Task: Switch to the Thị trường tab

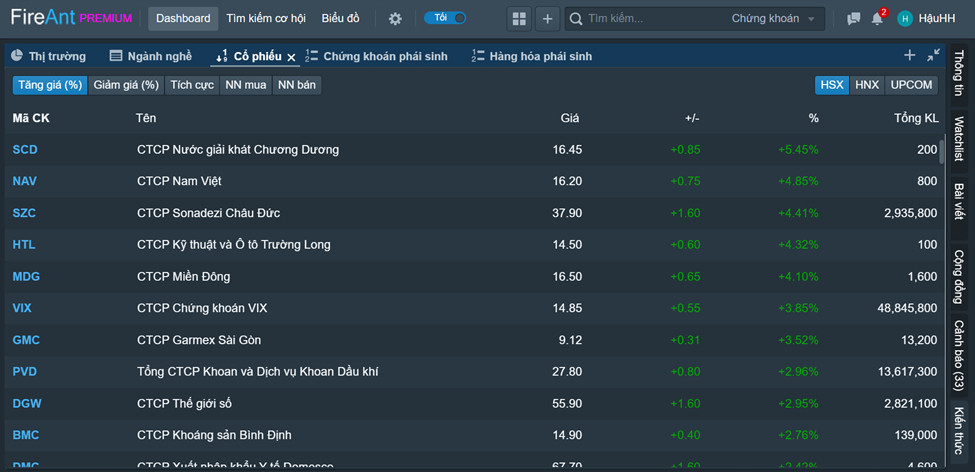Action: click(49, 57)
